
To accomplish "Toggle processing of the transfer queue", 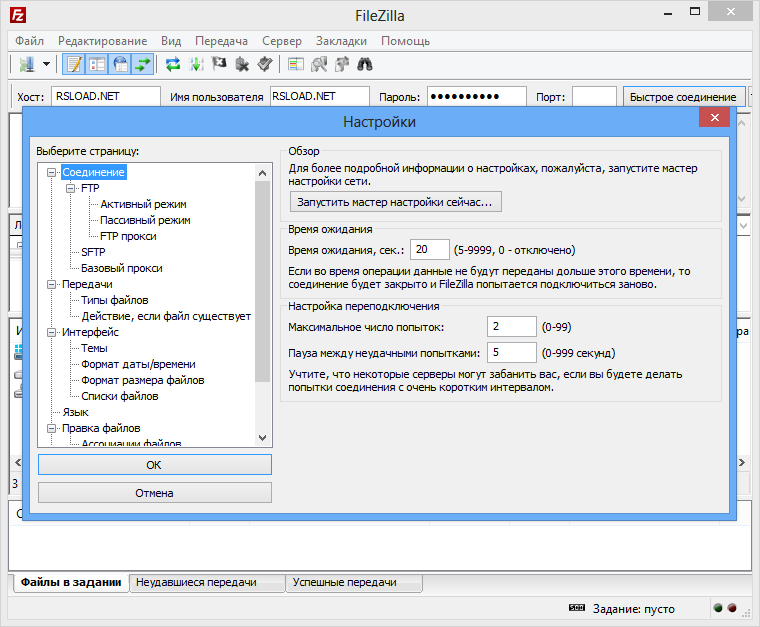I will (196, 64).
